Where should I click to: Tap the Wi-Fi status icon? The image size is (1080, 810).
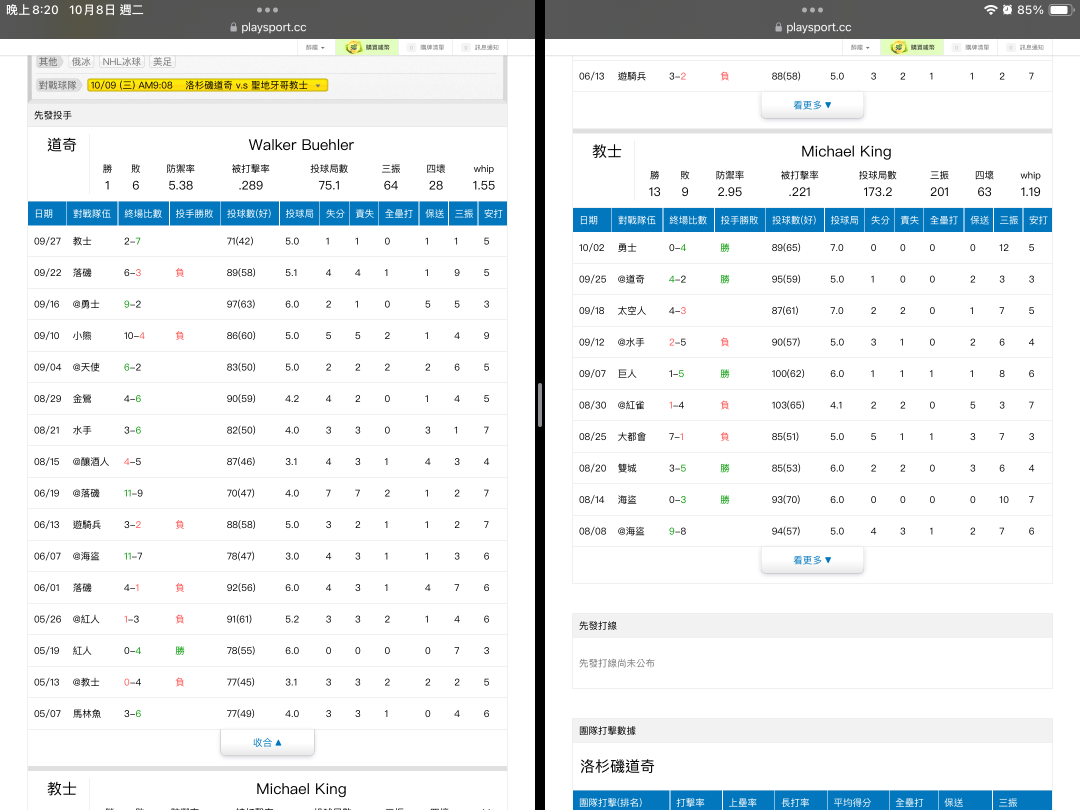pos(990,10)
